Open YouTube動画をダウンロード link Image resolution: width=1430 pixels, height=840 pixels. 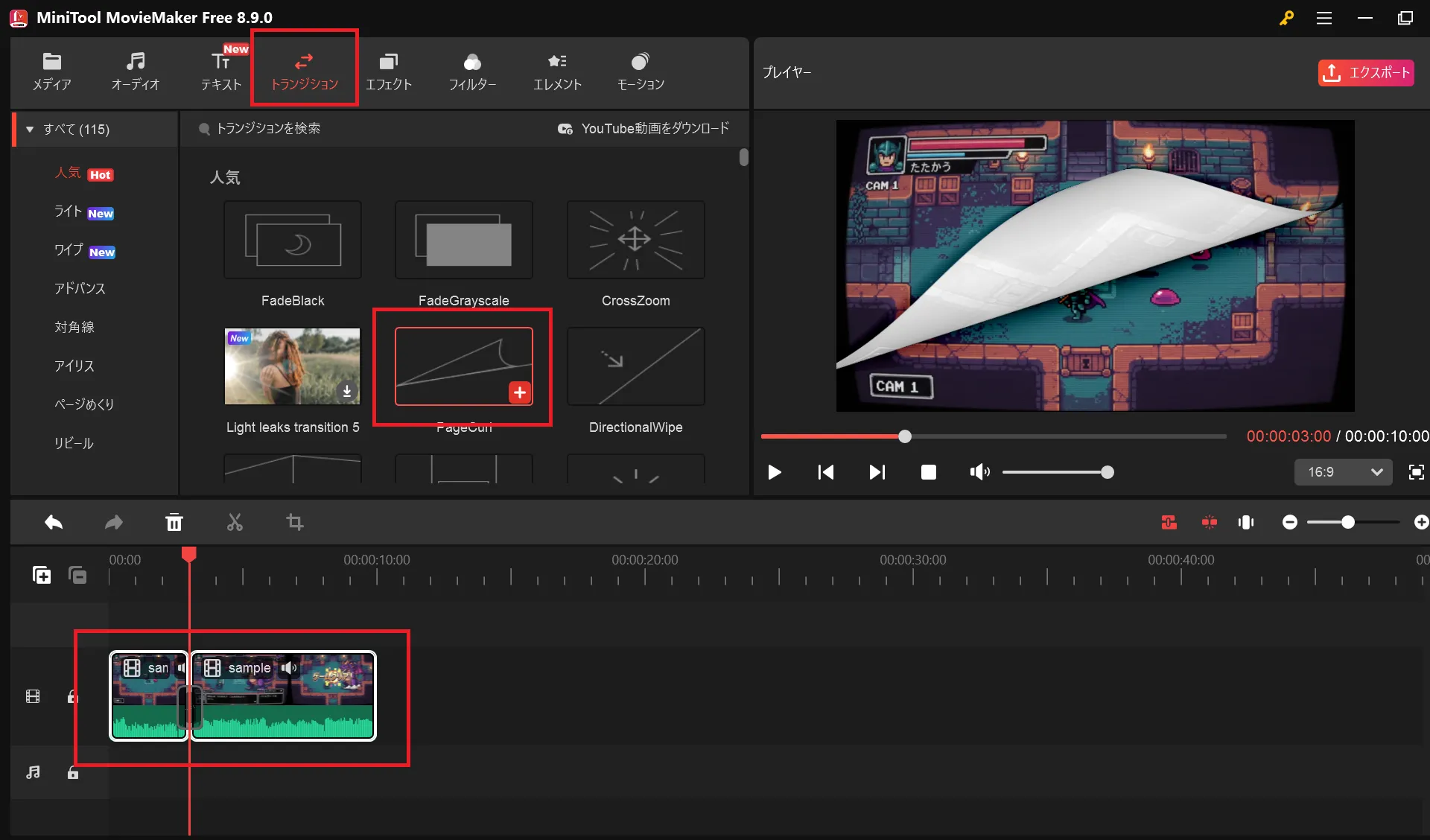pos(643,129)
